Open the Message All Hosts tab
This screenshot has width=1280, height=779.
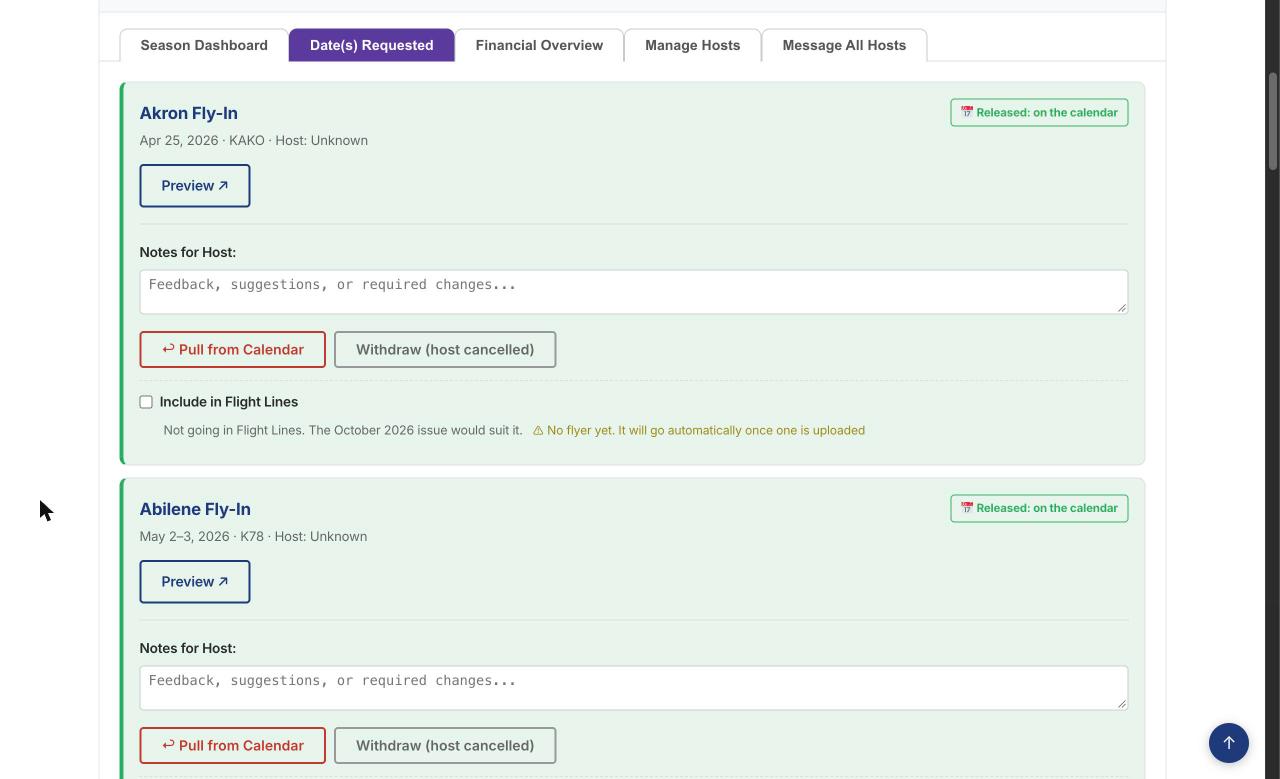point(844,45)
